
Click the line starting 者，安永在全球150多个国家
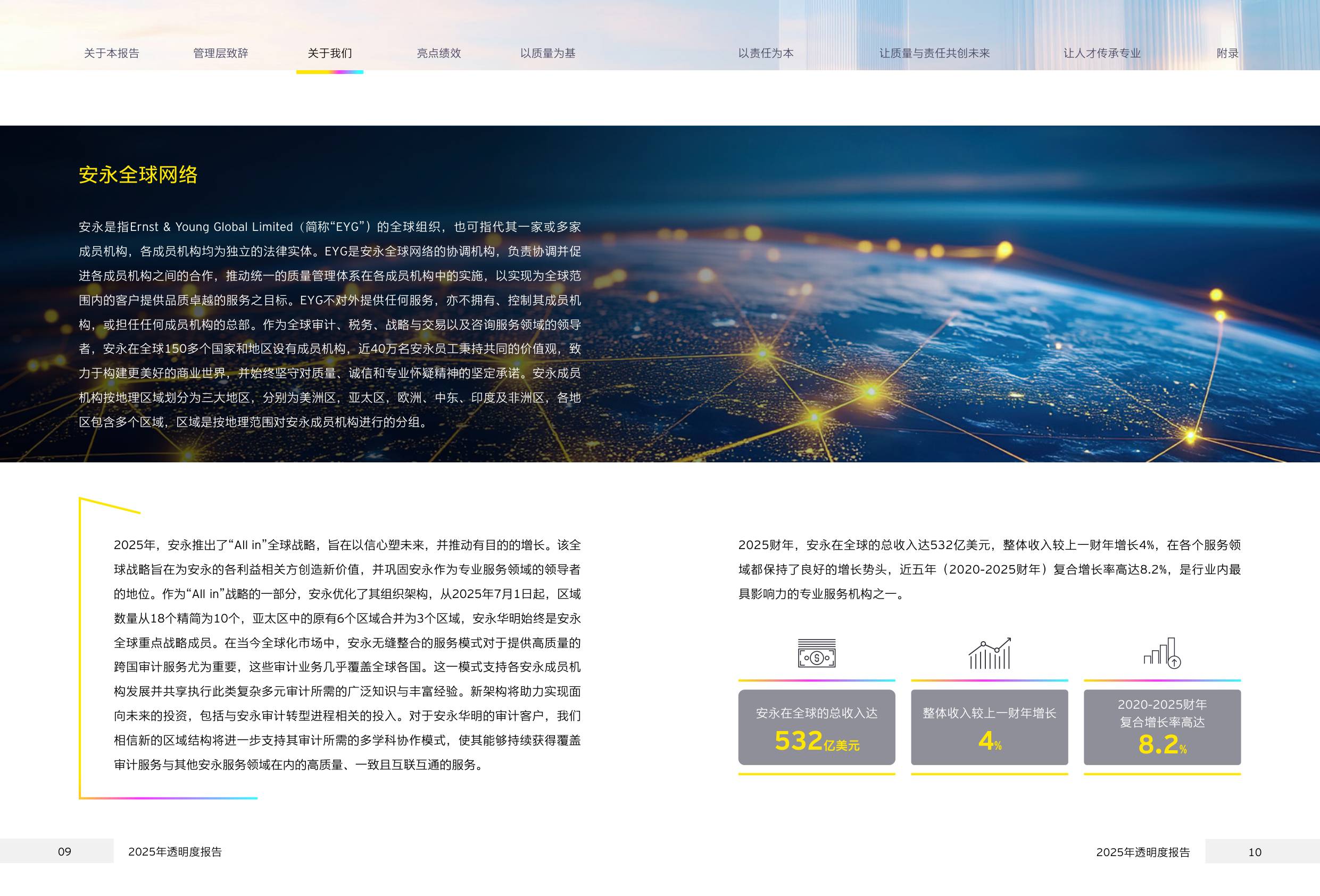pyautogui.click(x=329, y=349)
